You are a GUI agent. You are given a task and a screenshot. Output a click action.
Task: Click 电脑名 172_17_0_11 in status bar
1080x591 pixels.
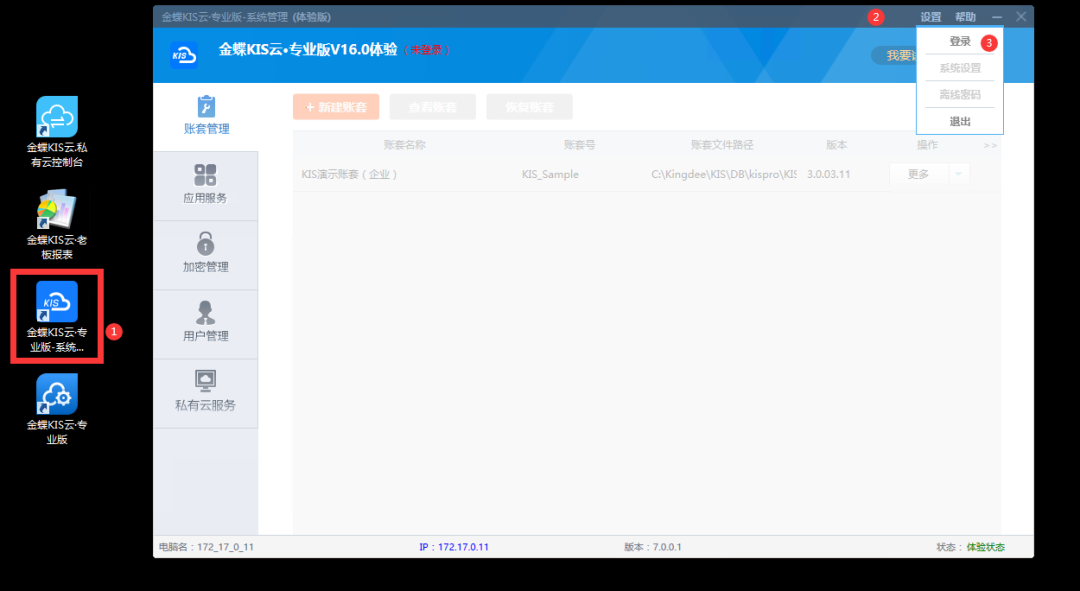tap(206, 547)
